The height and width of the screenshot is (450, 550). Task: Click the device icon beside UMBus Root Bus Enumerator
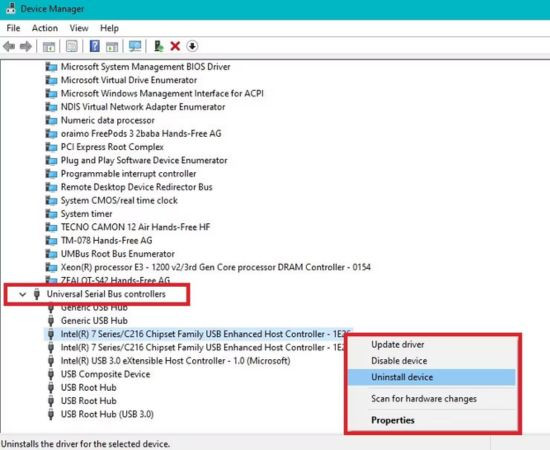[51, 254]
